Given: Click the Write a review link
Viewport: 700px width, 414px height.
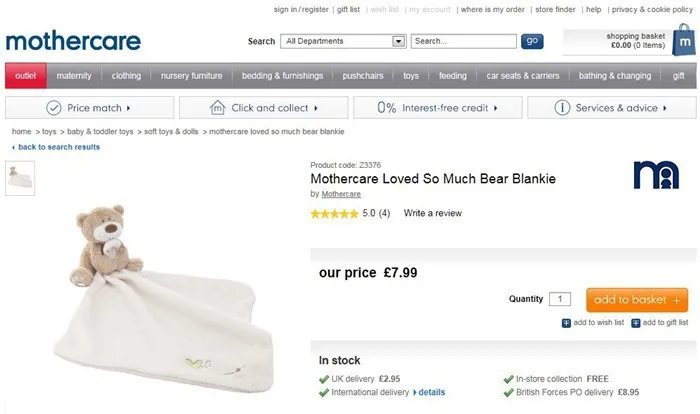Looking at the screenshot, I should click(432, 213).
